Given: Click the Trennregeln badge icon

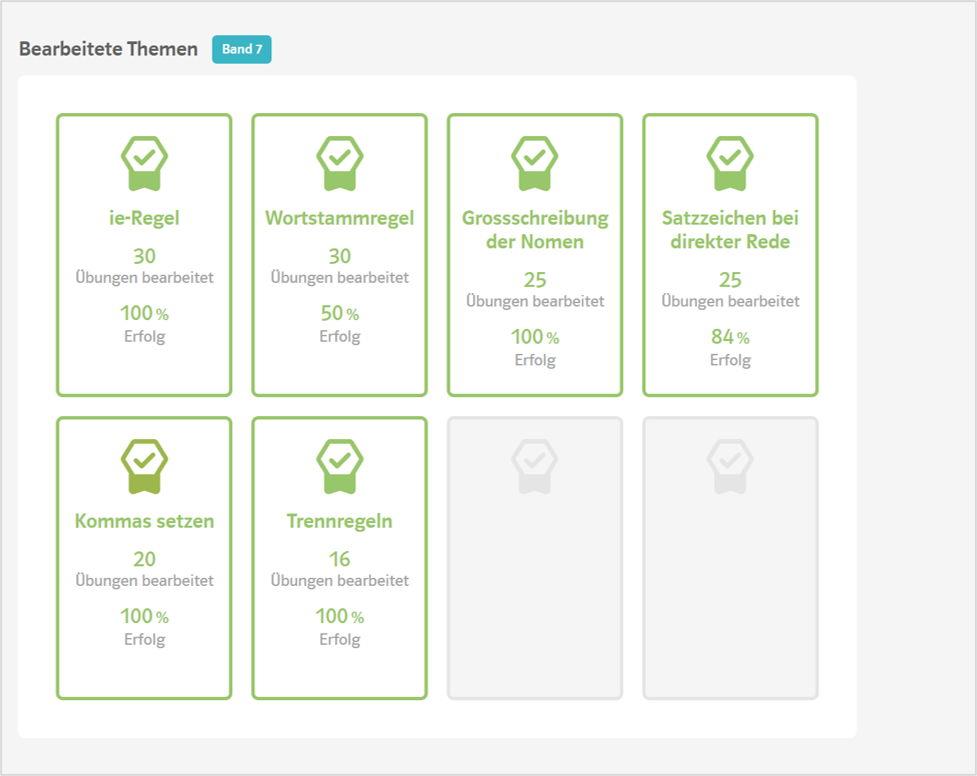Looking at the screenshot, I should (339, 465).
